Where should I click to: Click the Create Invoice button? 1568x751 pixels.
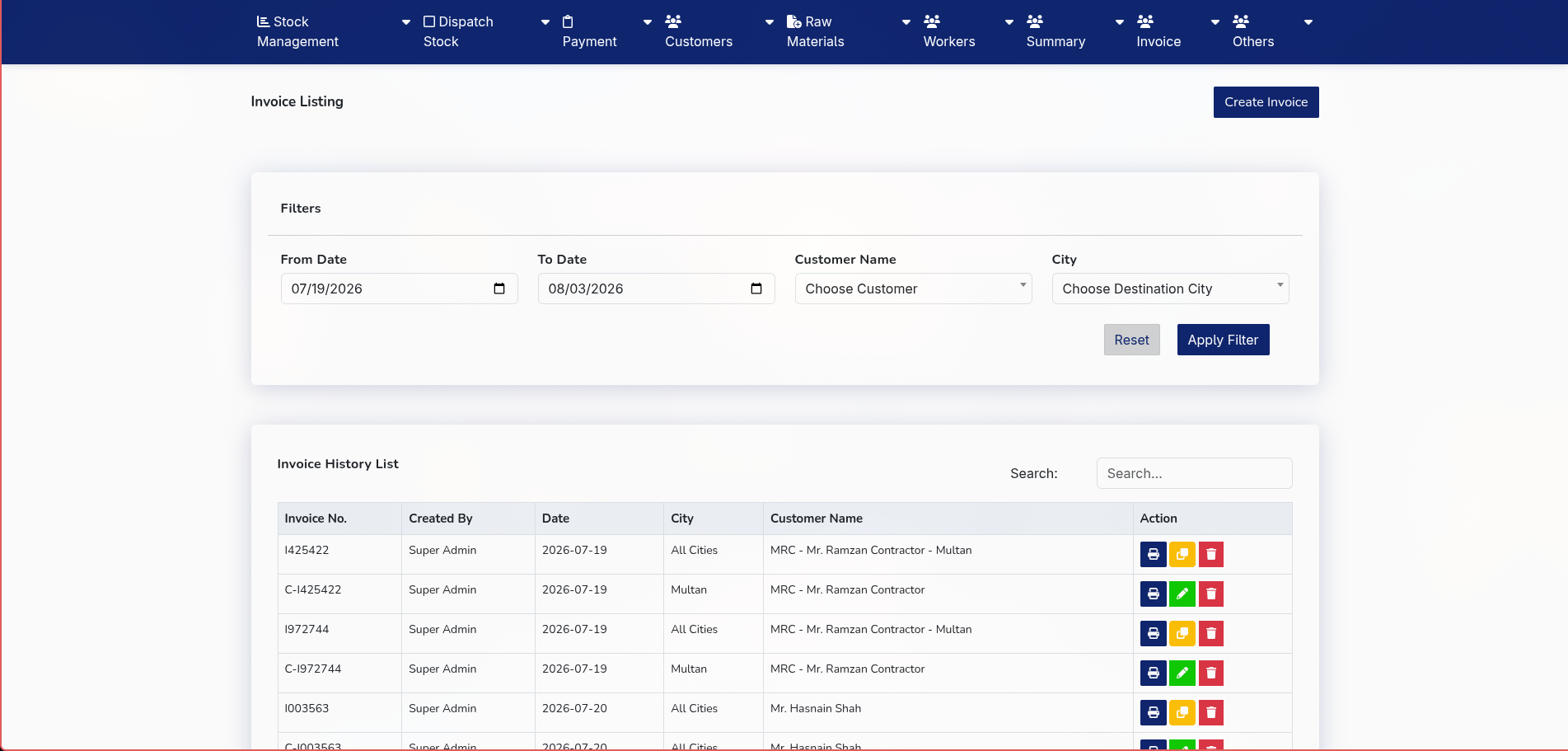[x=1266, y=102]
